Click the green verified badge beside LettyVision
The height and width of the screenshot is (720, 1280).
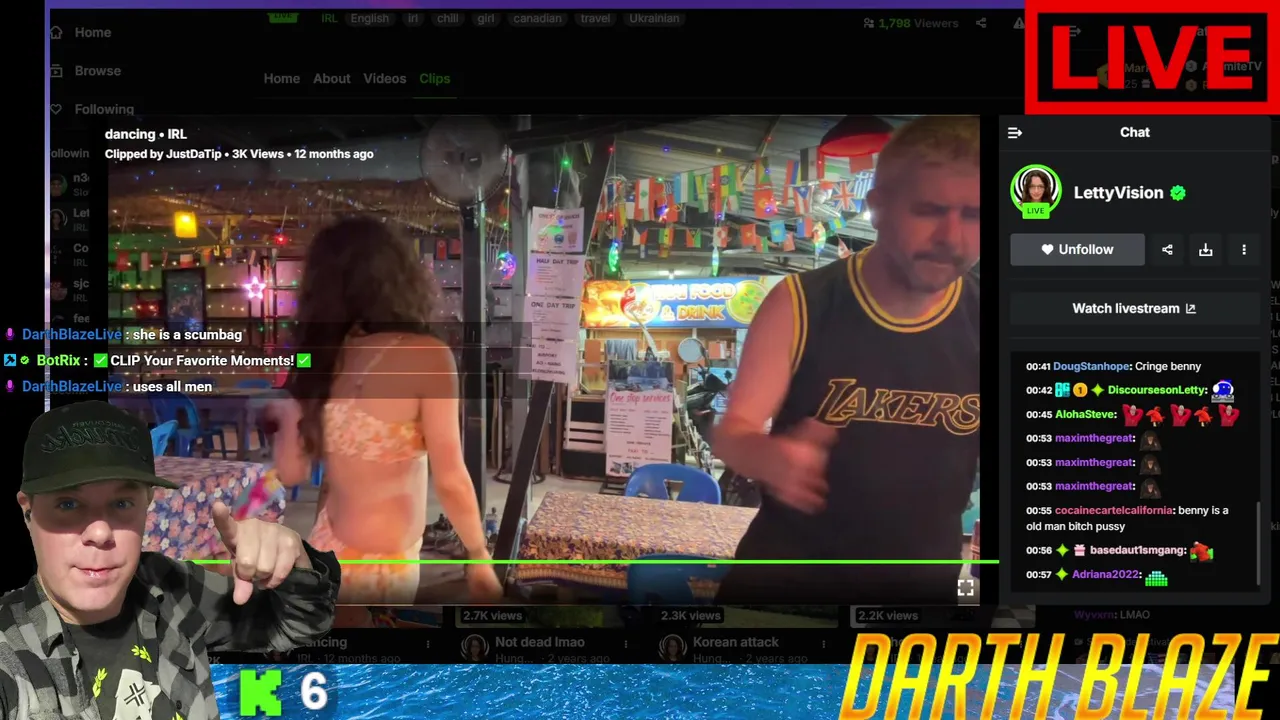(1178, 193)
